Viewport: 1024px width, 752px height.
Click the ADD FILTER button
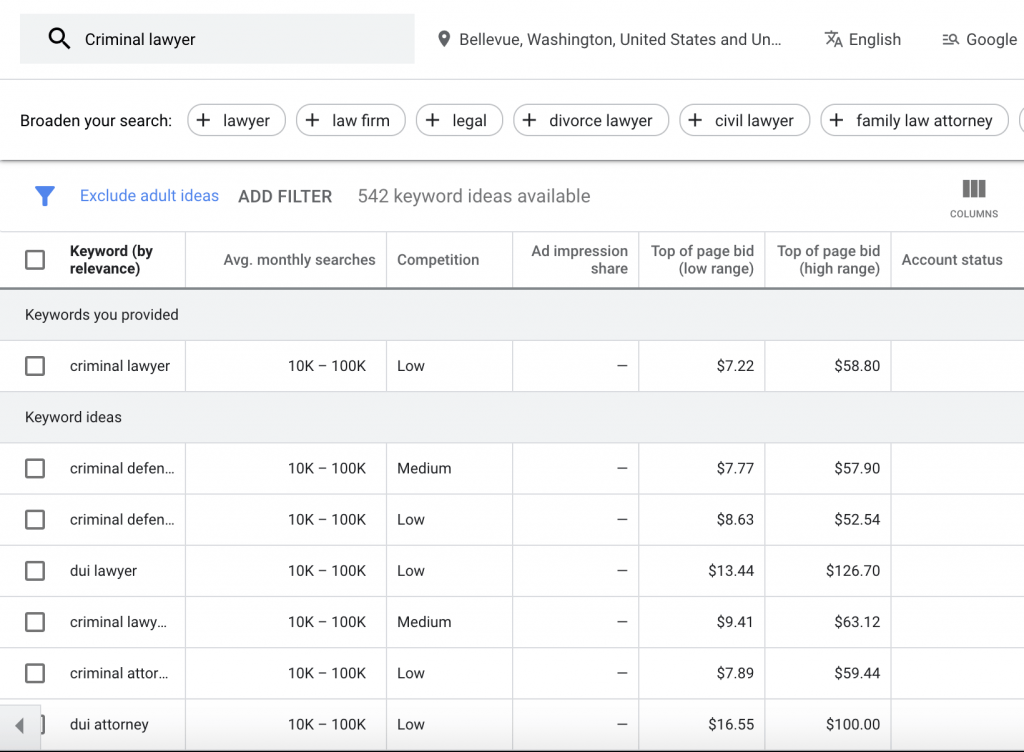285,197
